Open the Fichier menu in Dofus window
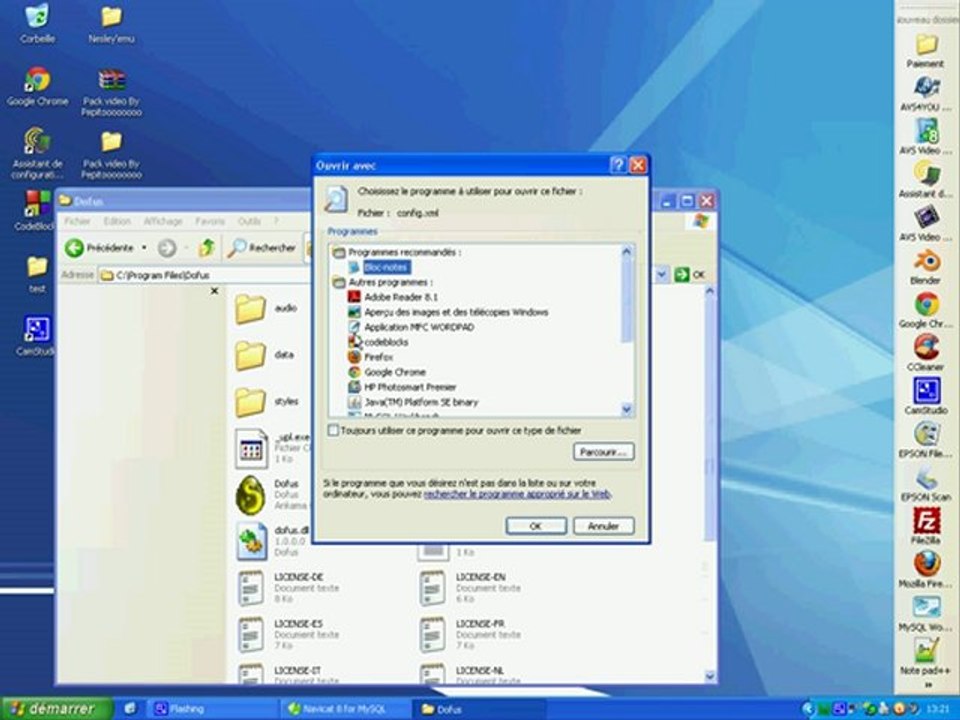 coord(77,221)
